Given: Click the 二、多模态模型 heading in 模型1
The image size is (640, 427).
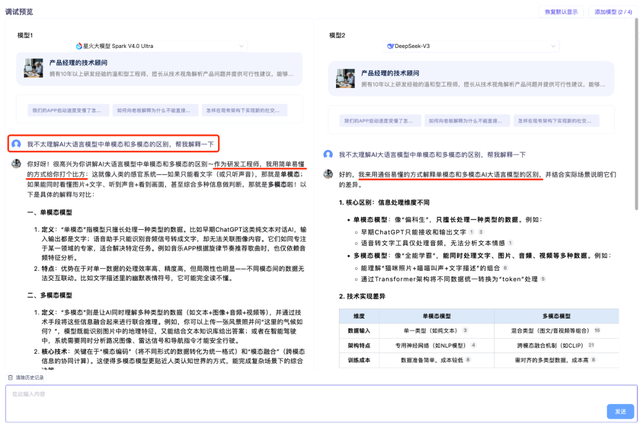Looking at the screenshot, I should click(x=49, y=295).
